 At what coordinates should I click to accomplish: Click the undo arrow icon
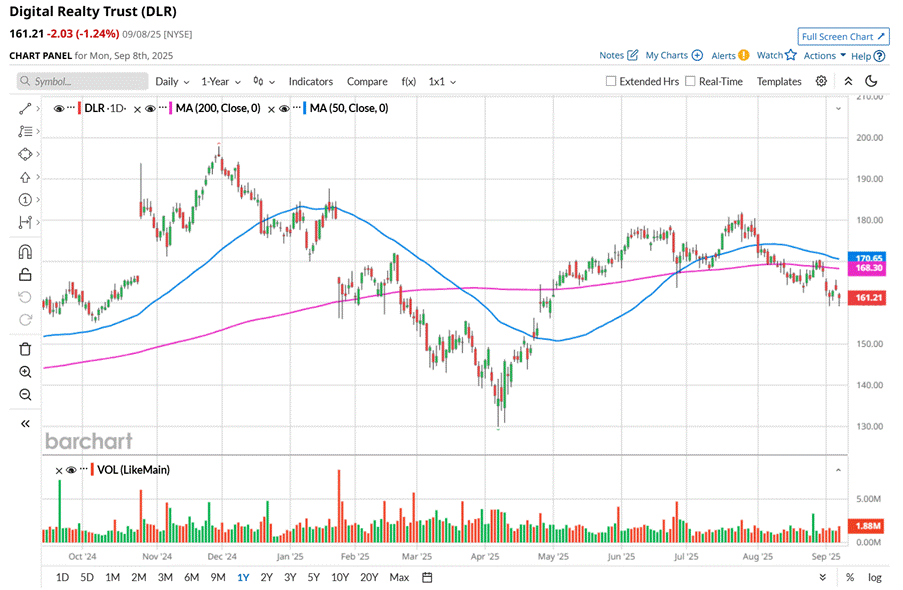pos(25,297)
